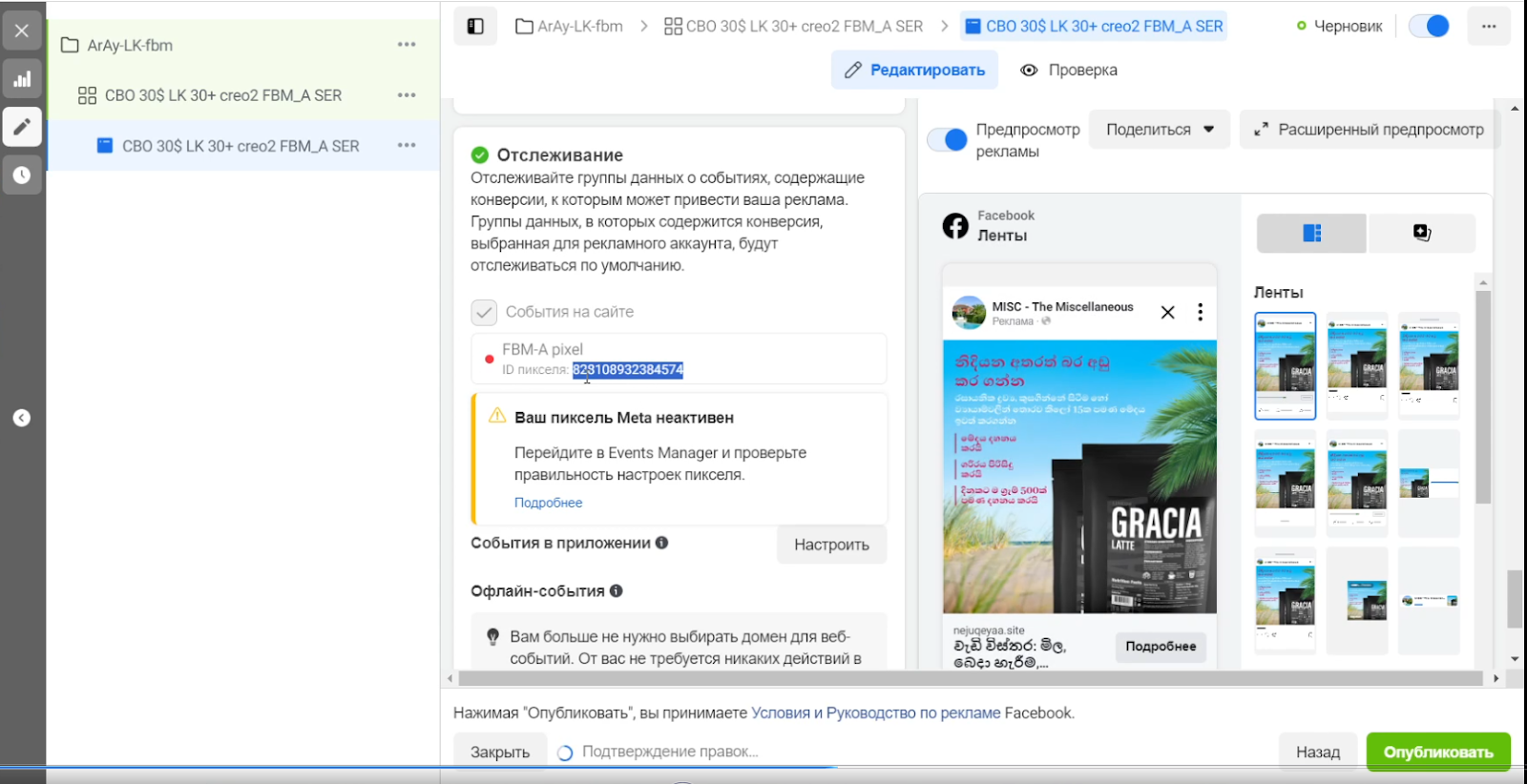Click the MISC page avatar

969,313
